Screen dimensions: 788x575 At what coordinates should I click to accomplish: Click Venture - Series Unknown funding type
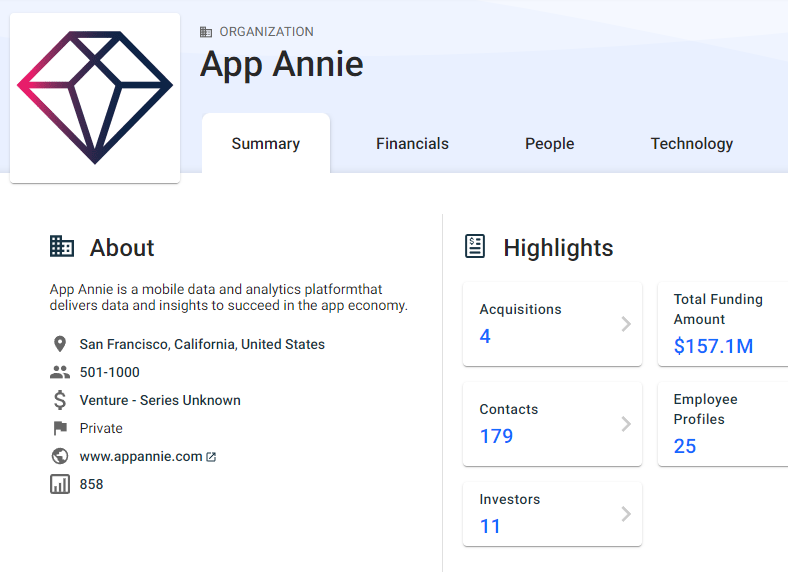[160, 401]
